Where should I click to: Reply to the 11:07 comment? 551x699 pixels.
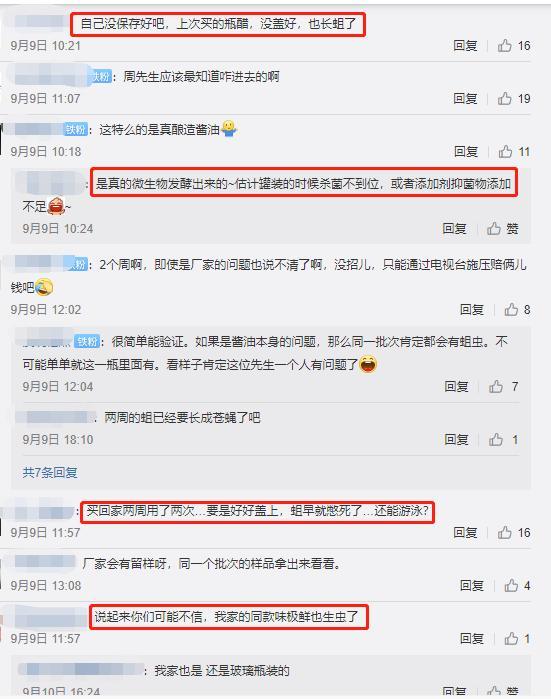point(465,99)
